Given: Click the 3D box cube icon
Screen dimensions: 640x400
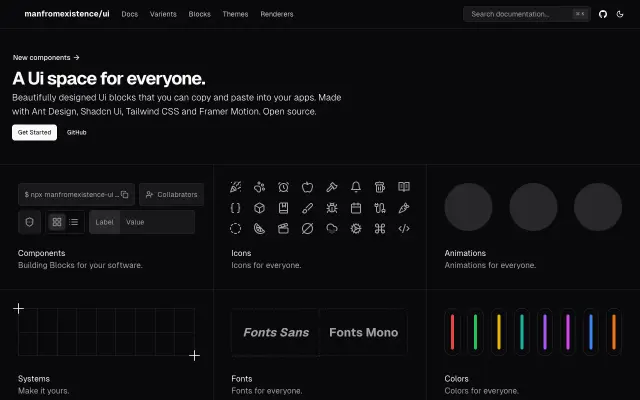Looking at the screenshot, I should pyautogui.click(x=260, y=208).
